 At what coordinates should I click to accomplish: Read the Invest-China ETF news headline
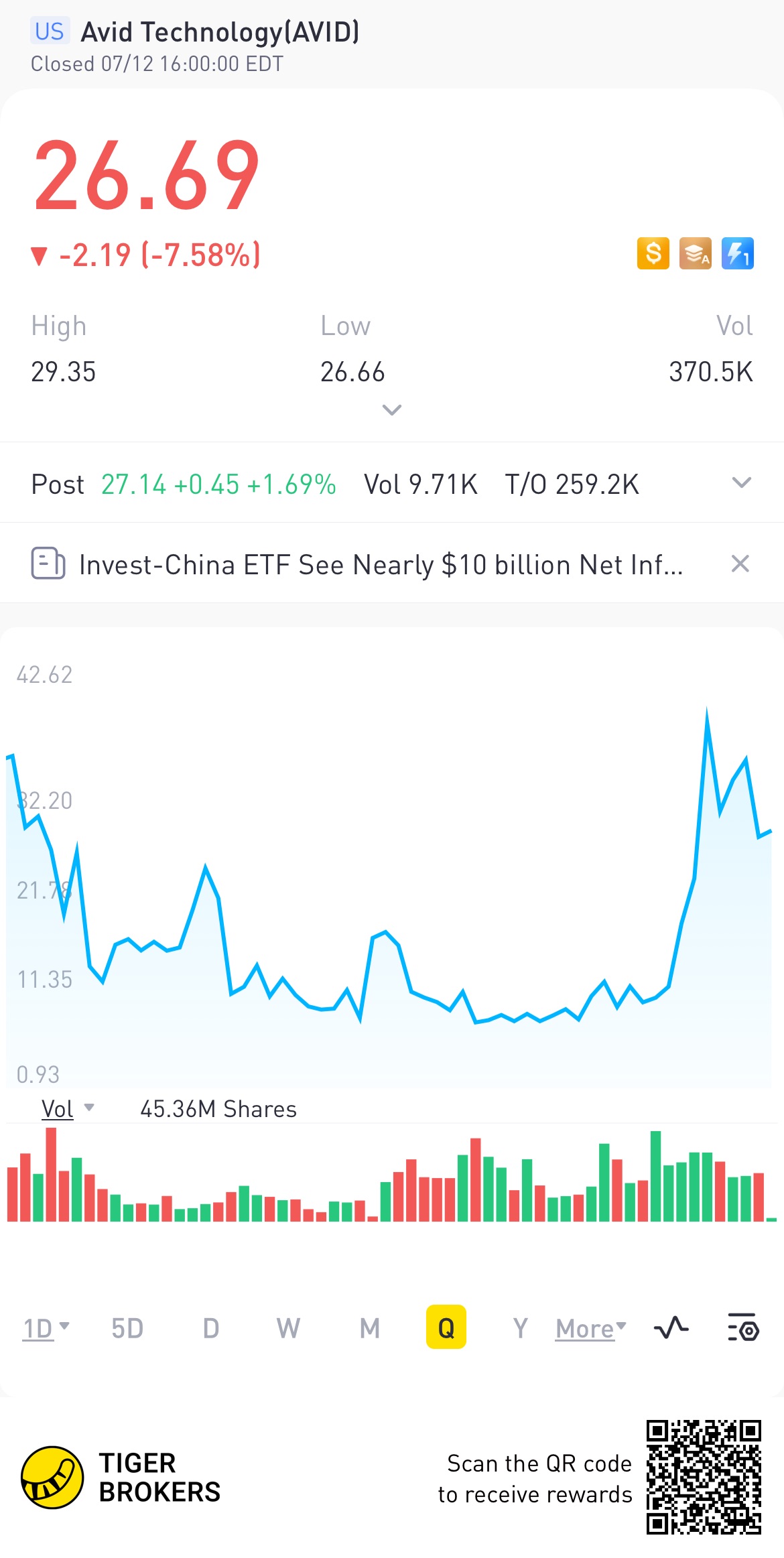tap(381, 564)
